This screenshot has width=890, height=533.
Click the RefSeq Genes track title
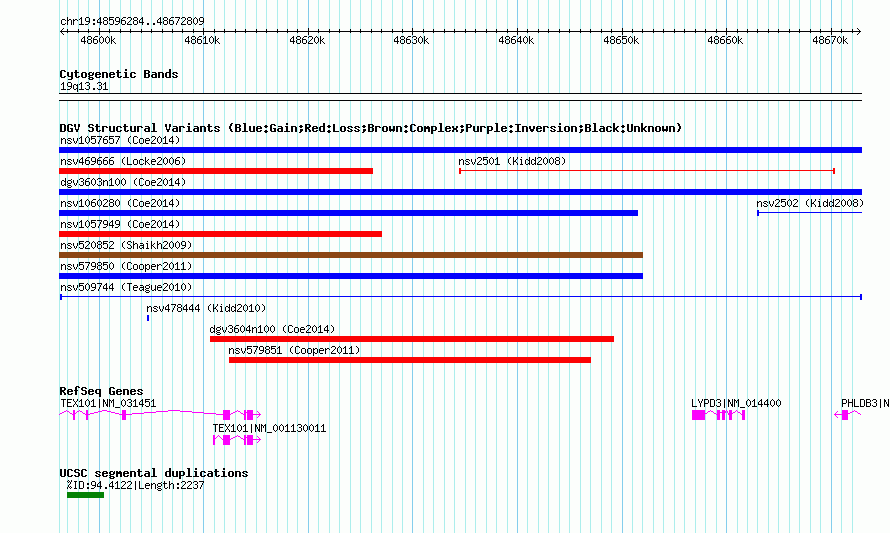[101, 391]
